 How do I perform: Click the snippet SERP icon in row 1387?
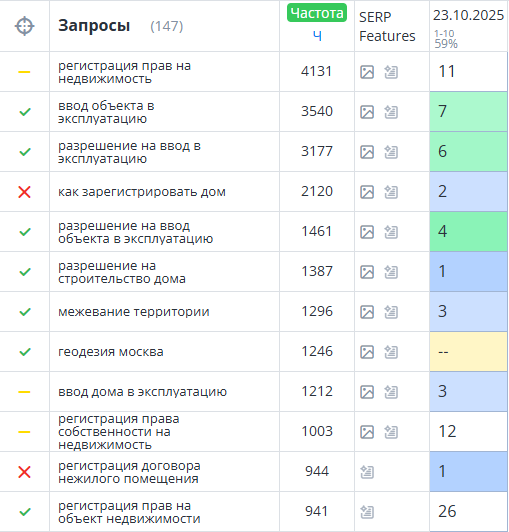[x=391, y=272]
